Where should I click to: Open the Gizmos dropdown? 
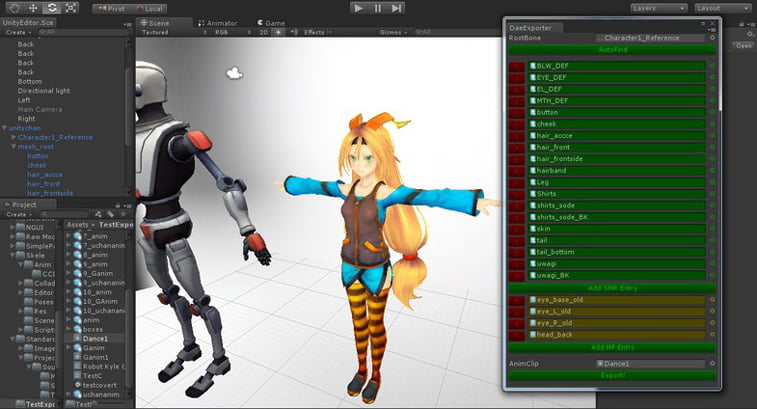click(x=393, y=32)
